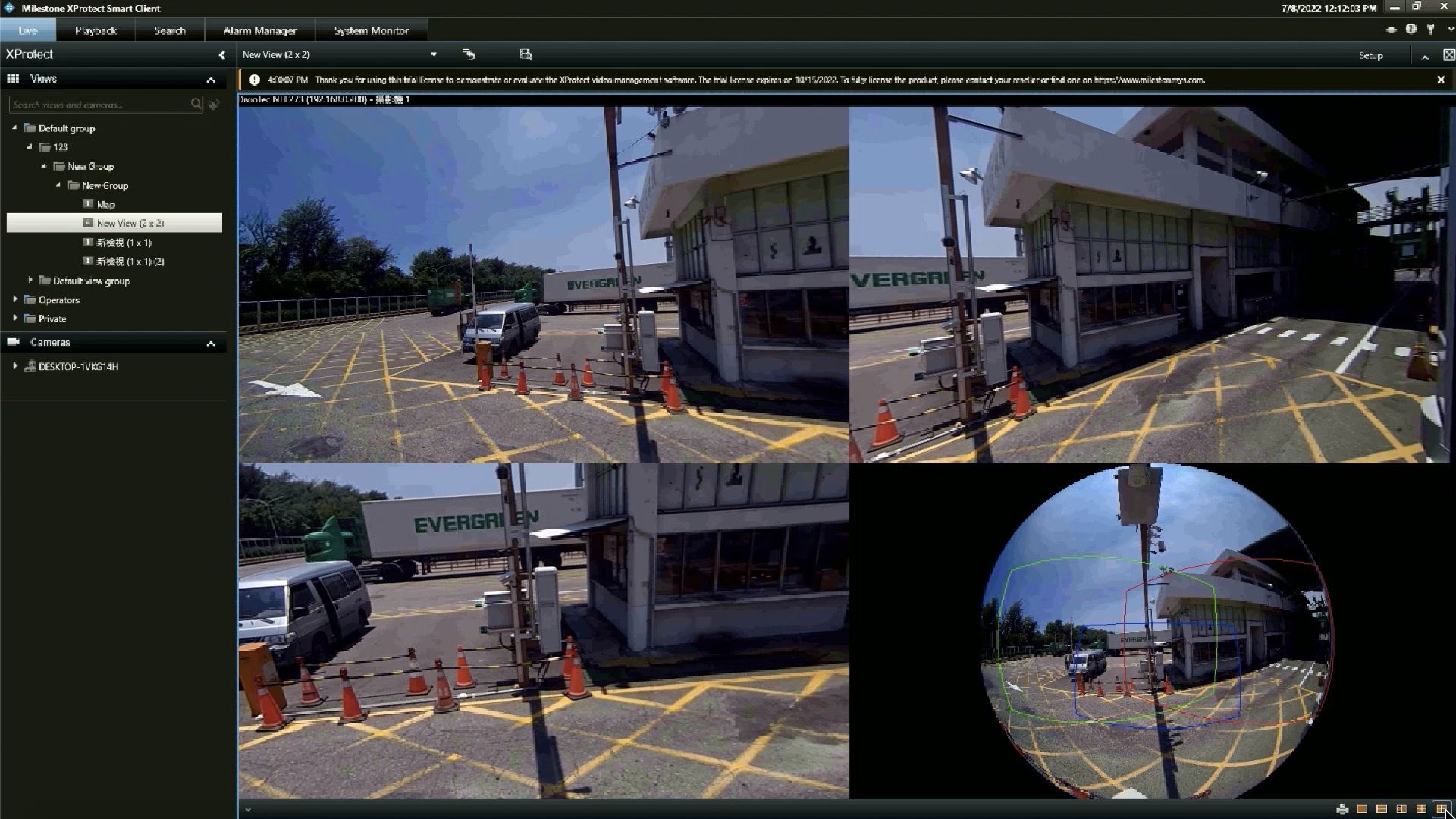Click the Views panel grid icon

point(13,79)
